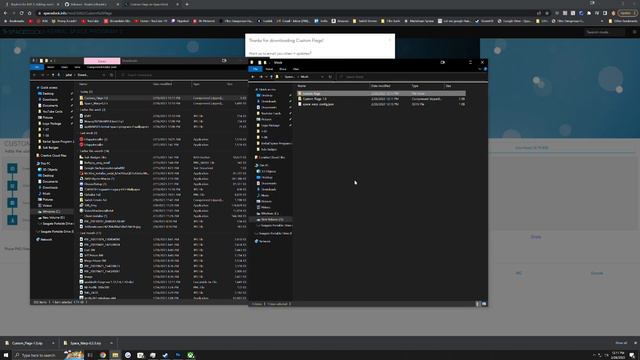Viewport: 640px width, 360px height.
Task: Click Chrome address bar
Action: [x=286, y=13]
